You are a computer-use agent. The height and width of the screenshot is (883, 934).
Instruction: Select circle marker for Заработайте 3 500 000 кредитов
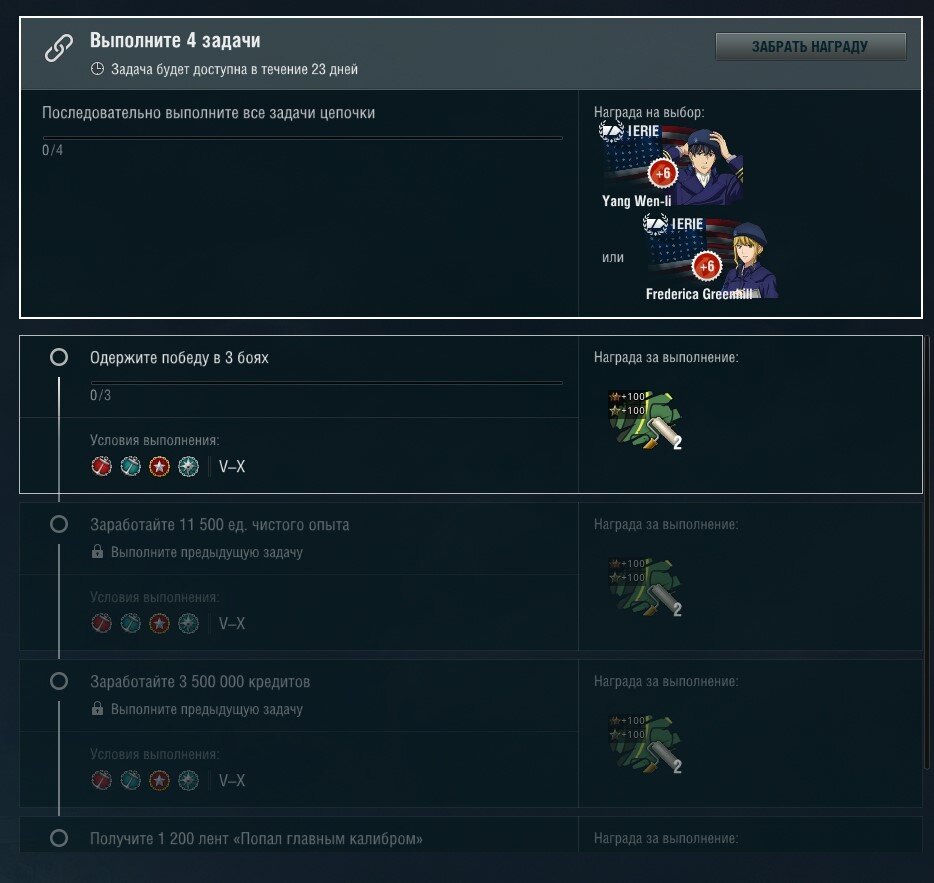tap(59, 681)
